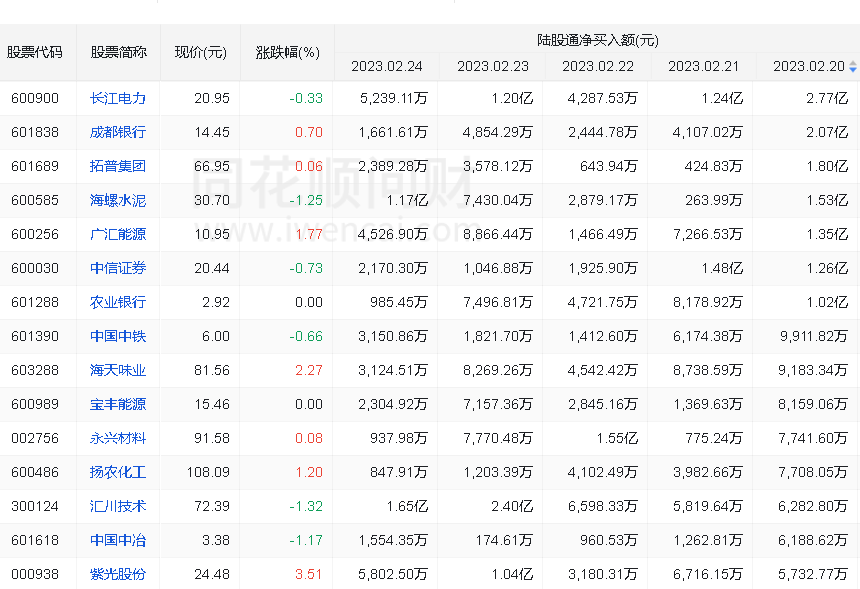Click stock code 601618
This screenshot has height=589, width=860.
pos(35,540)
